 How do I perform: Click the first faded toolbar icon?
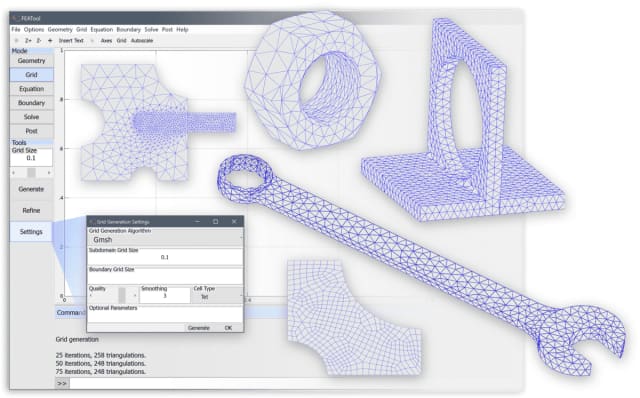coord(16,40)
